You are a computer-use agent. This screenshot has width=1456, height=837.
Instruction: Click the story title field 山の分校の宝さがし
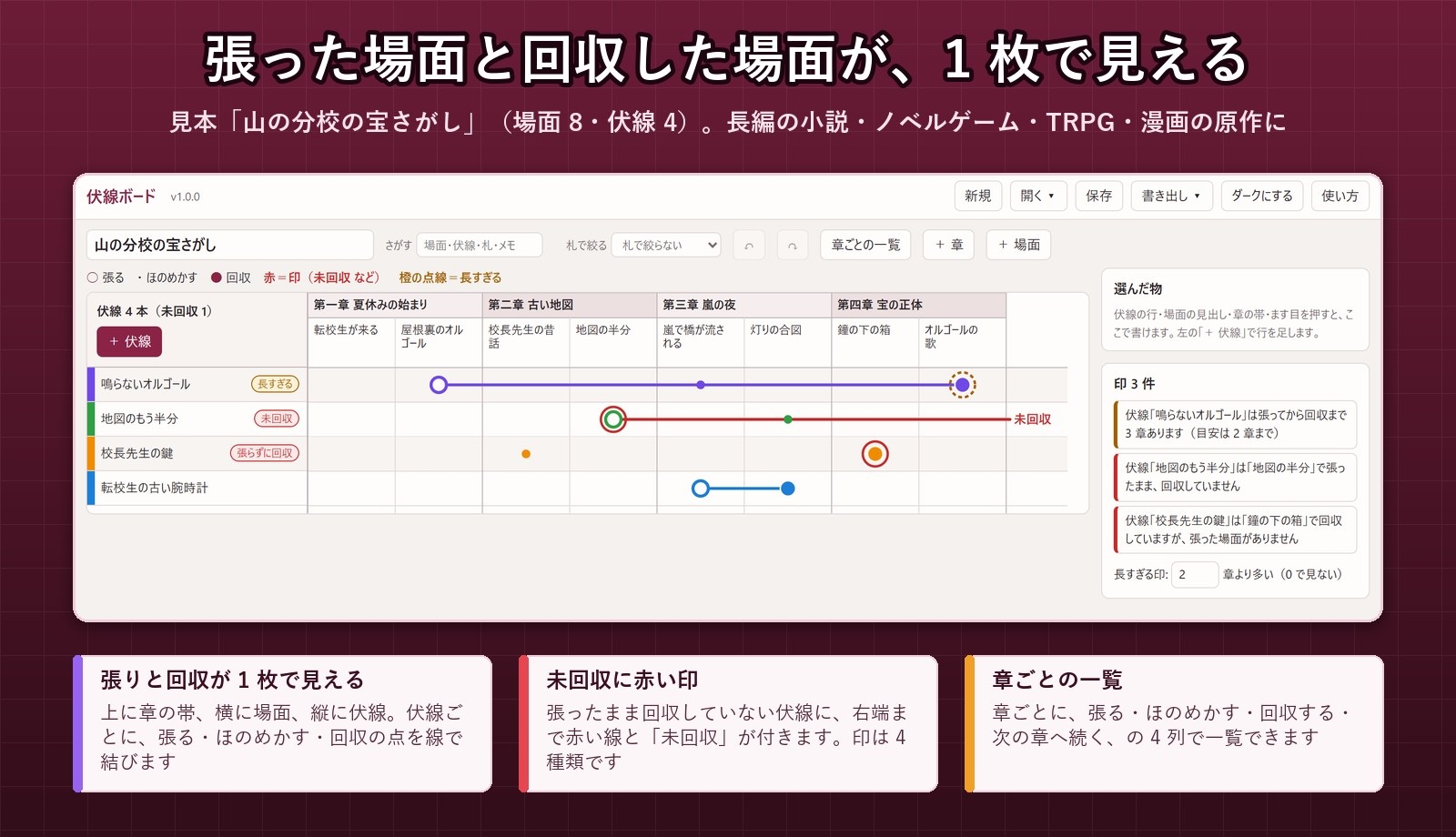[x=230, y=245]
